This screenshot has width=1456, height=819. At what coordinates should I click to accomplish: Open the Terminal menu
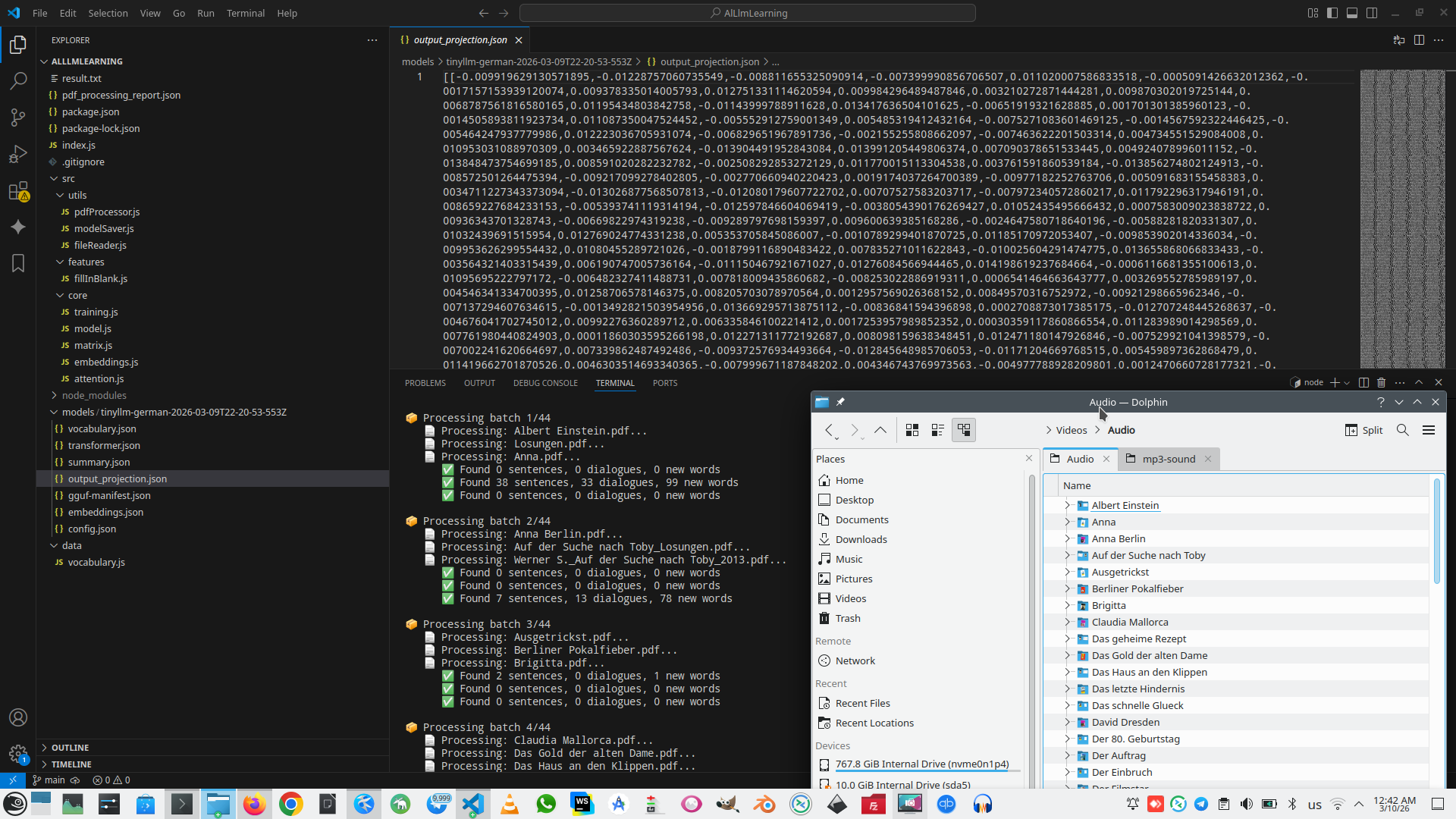(245, 13)
